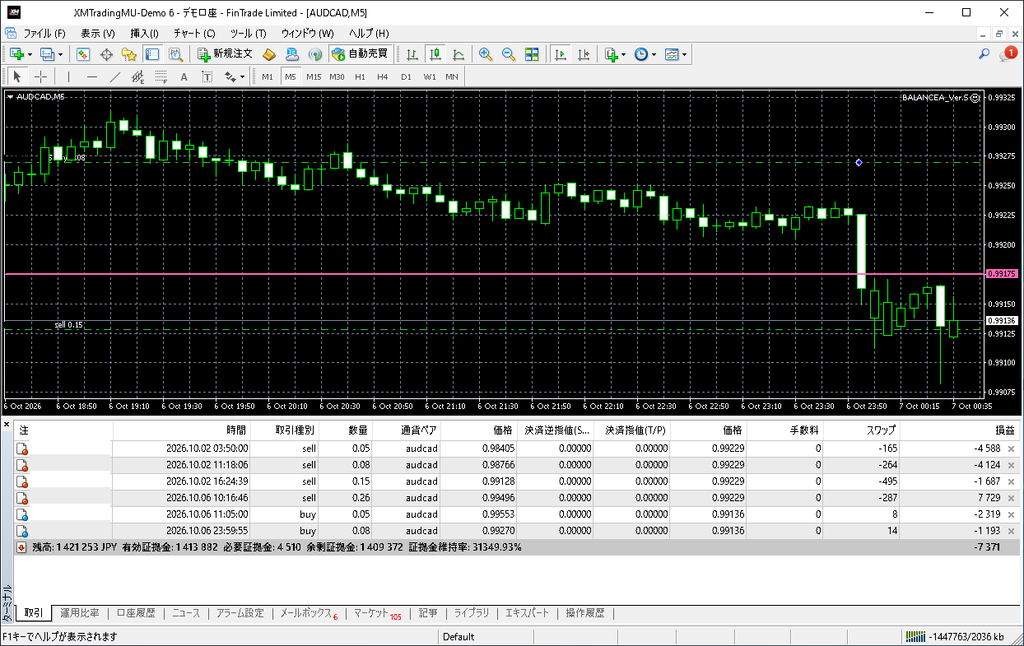Switch chart to line chart mode
This screenshot has height=646, width=1024.
(458, 55)
